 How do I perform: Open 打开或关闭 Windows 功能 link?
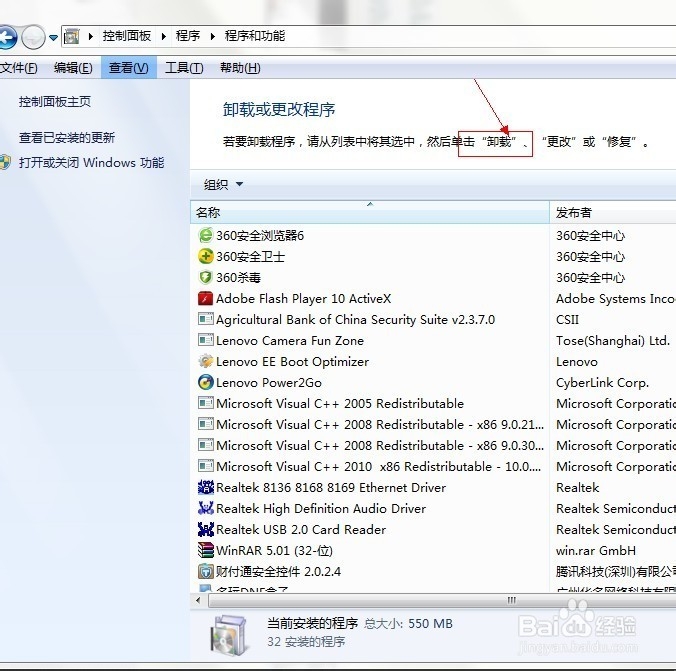pyautogui.click(x=91, y=163)
